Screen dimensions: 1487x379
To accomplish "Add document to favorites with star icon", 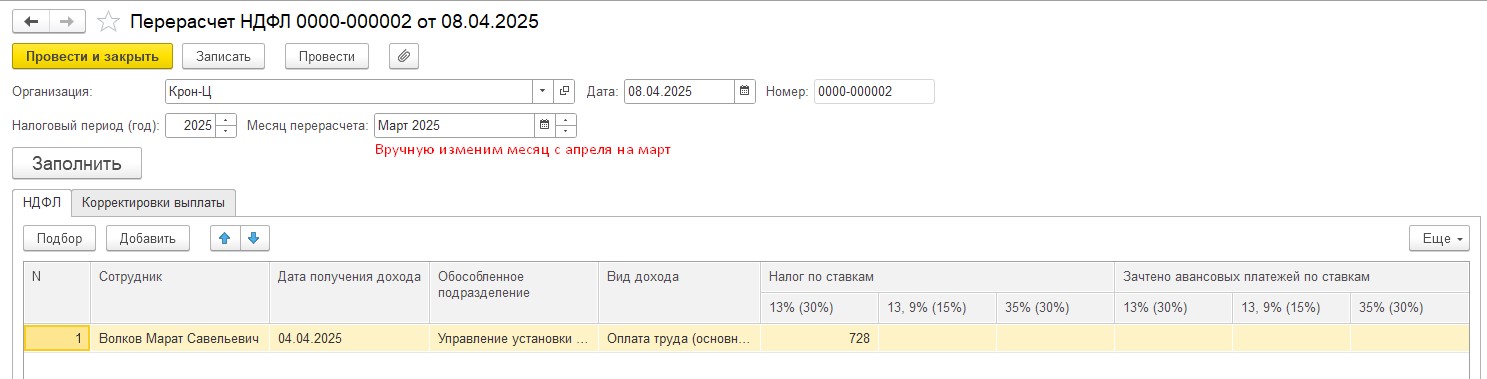I will click(x=108, y=22).
